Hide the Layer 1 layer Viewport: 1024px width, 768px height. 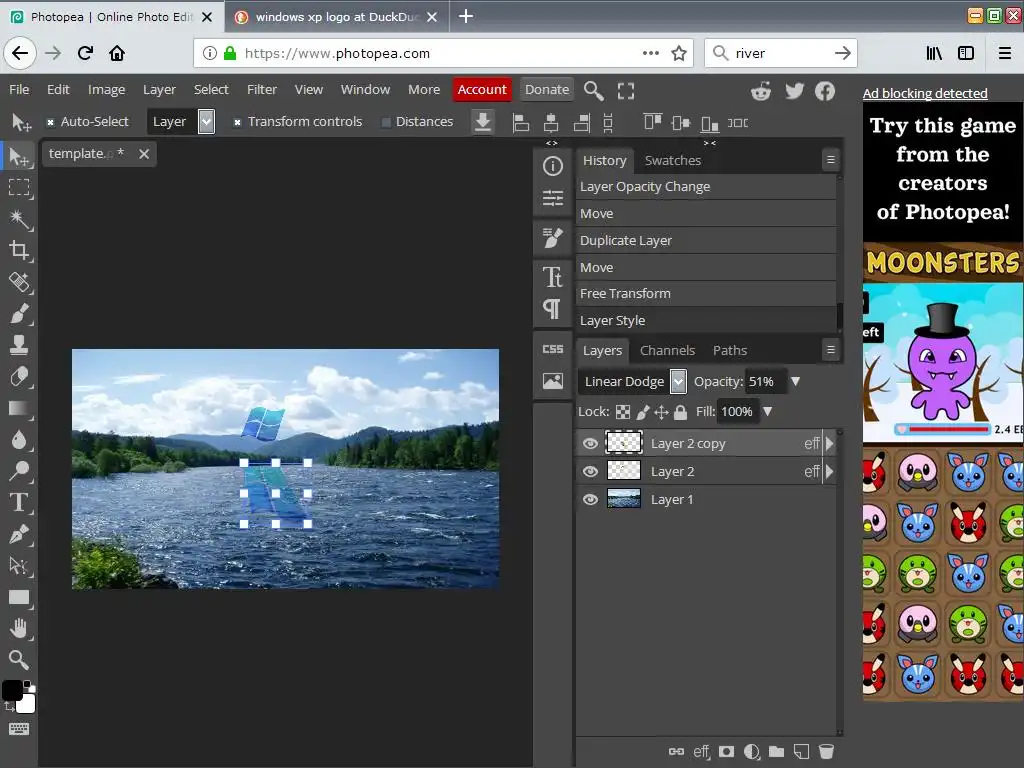point(590,500)
